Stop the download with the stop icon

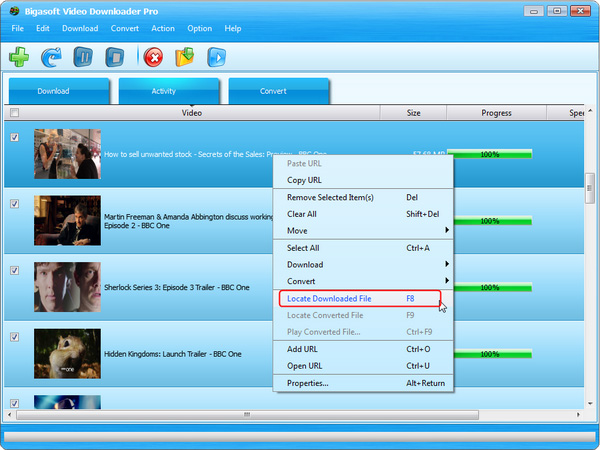click(115, 57)
